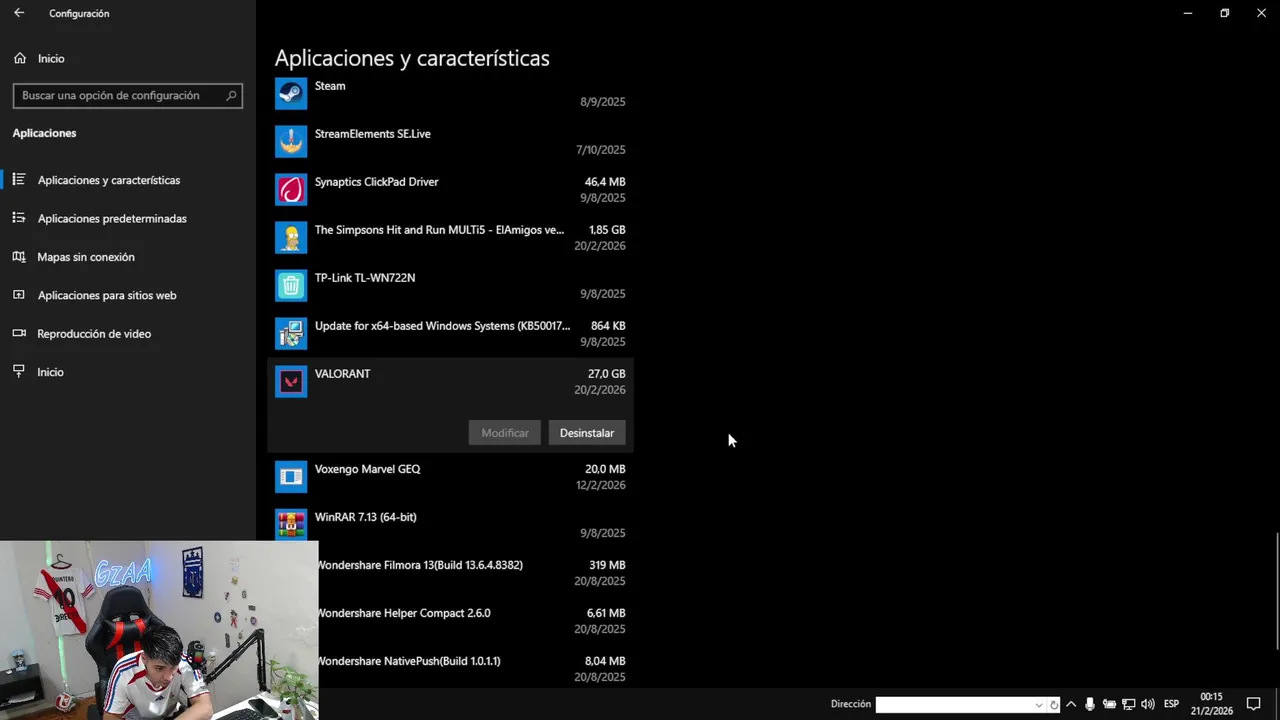
Task: Select Wondershare Helper Compact 2.6.0 entry
Action: tap(404, 613)
